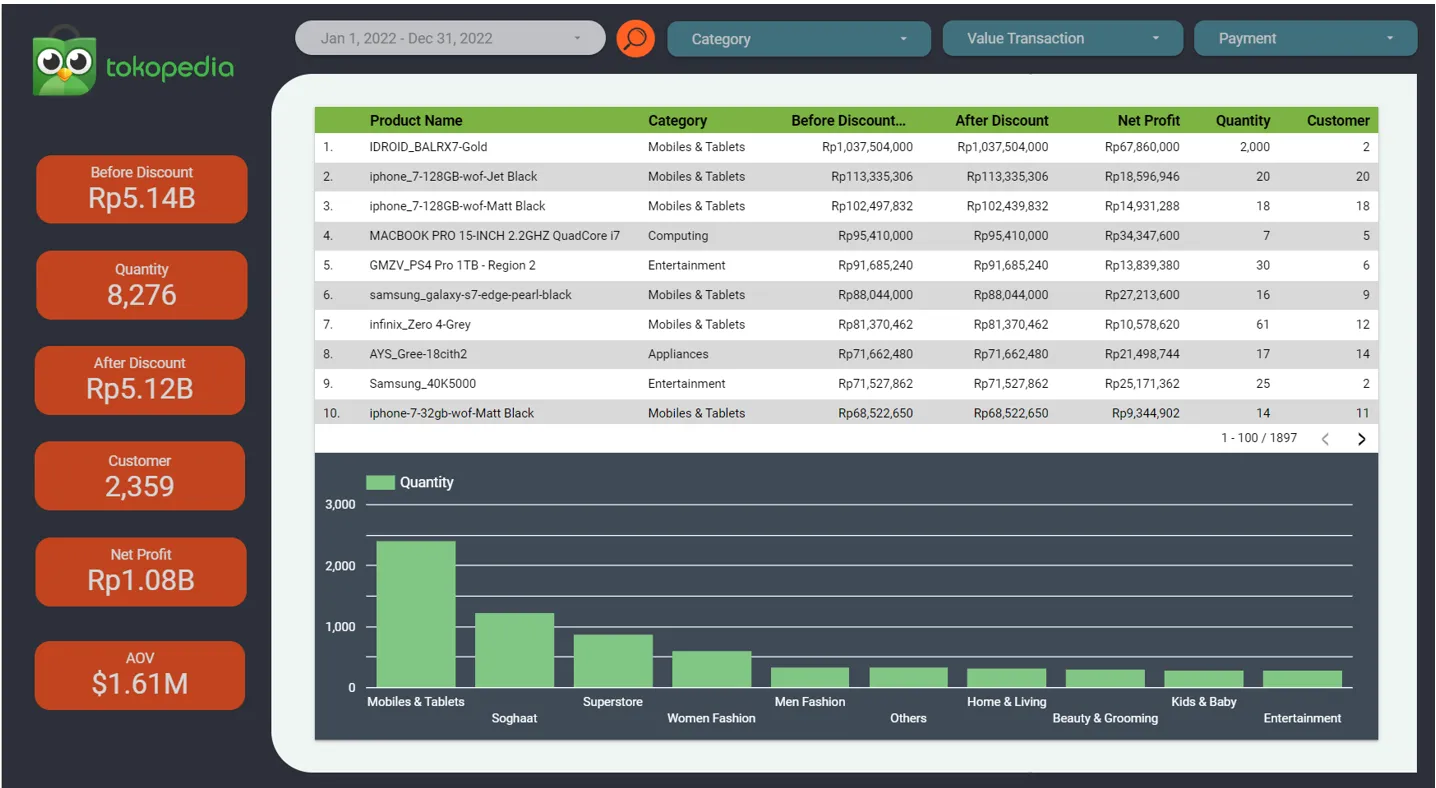Image resolution: width=1436 pixels, height=788 pixels.
Task: Click the Women Fashion bar
Action: pyautogui.click(x=711, y=670)
